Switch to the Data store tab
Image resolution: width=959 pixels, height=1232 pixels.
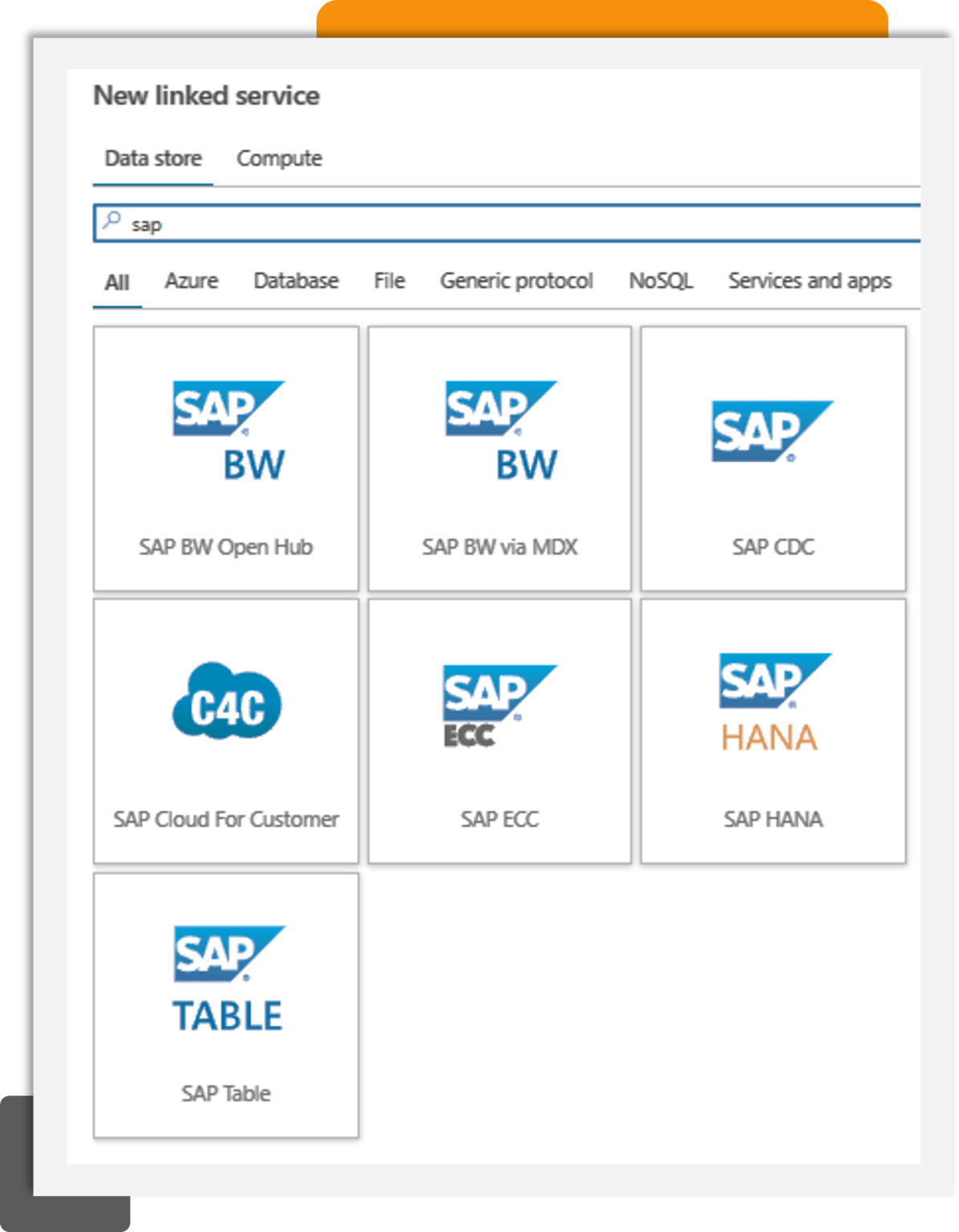coord(153,159)
